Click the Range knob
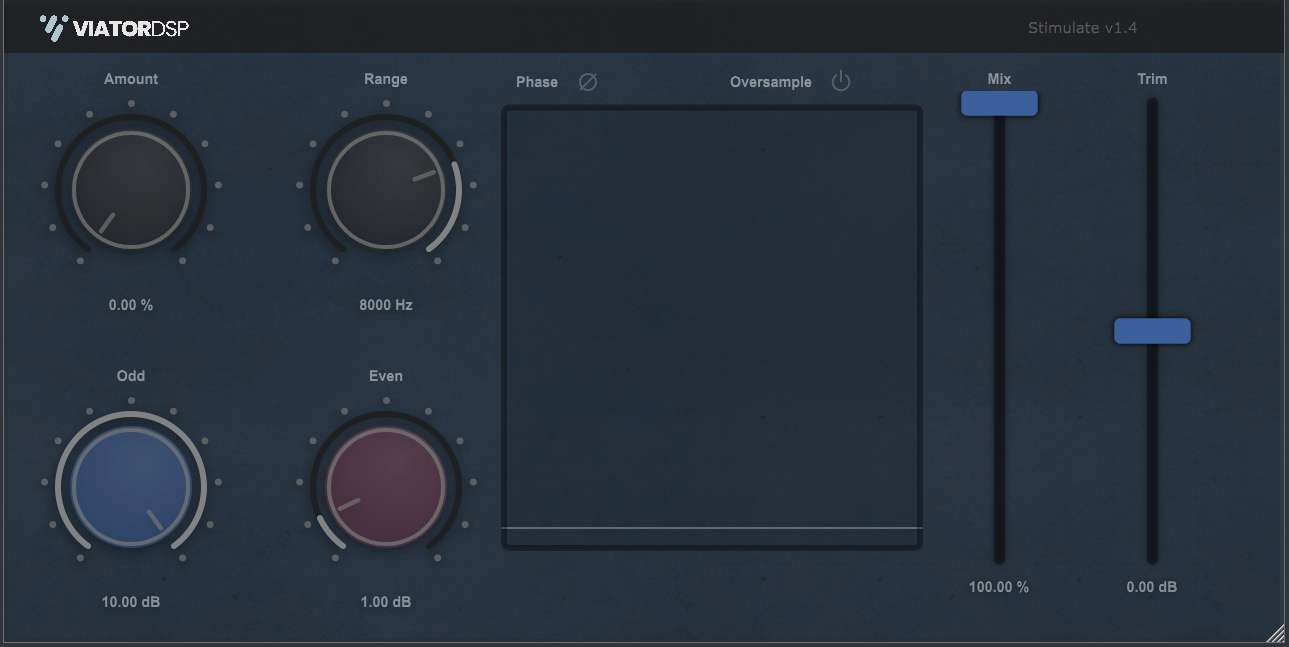 click(386, 189)
